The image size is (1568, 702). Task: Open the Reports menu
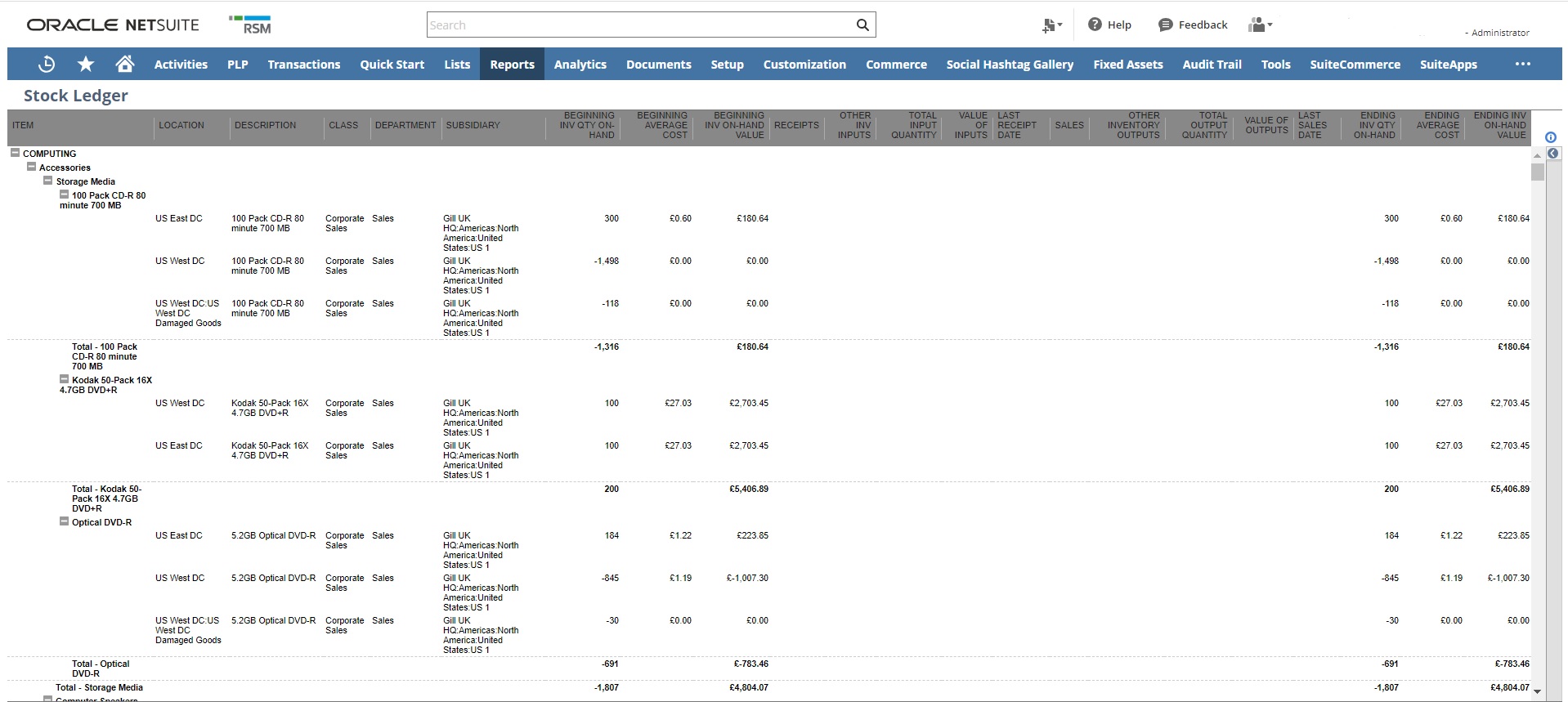512,64
